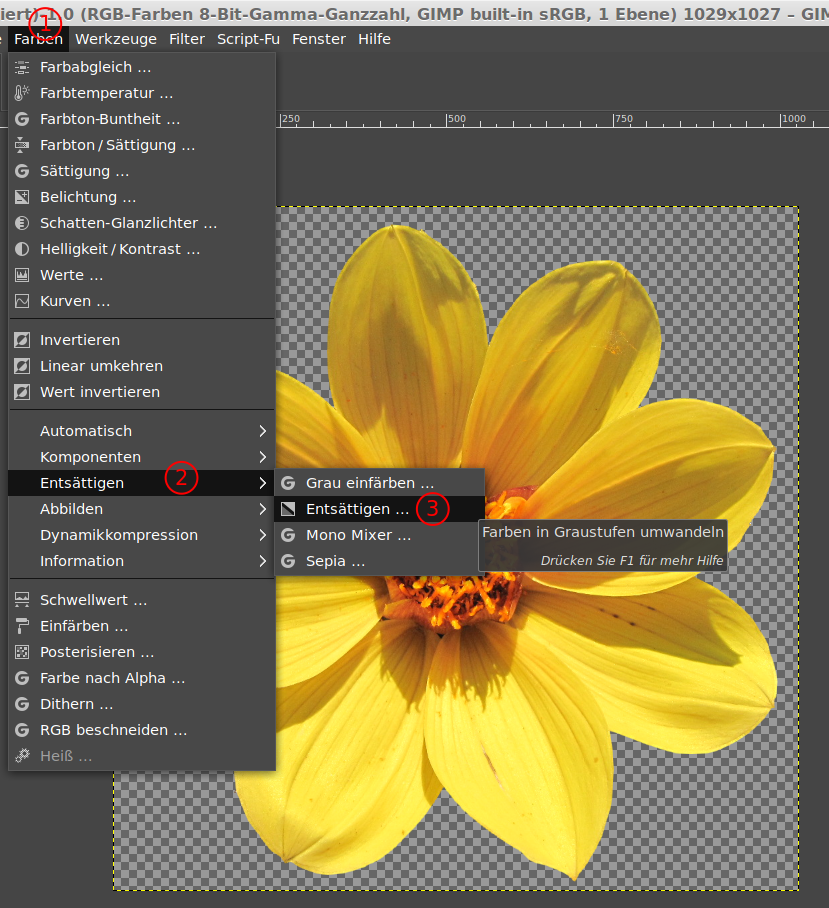The width and height of the screenshot is (829, 908).
Task: Select the Belichtung exposure icon
Action: tap(22, 197)
